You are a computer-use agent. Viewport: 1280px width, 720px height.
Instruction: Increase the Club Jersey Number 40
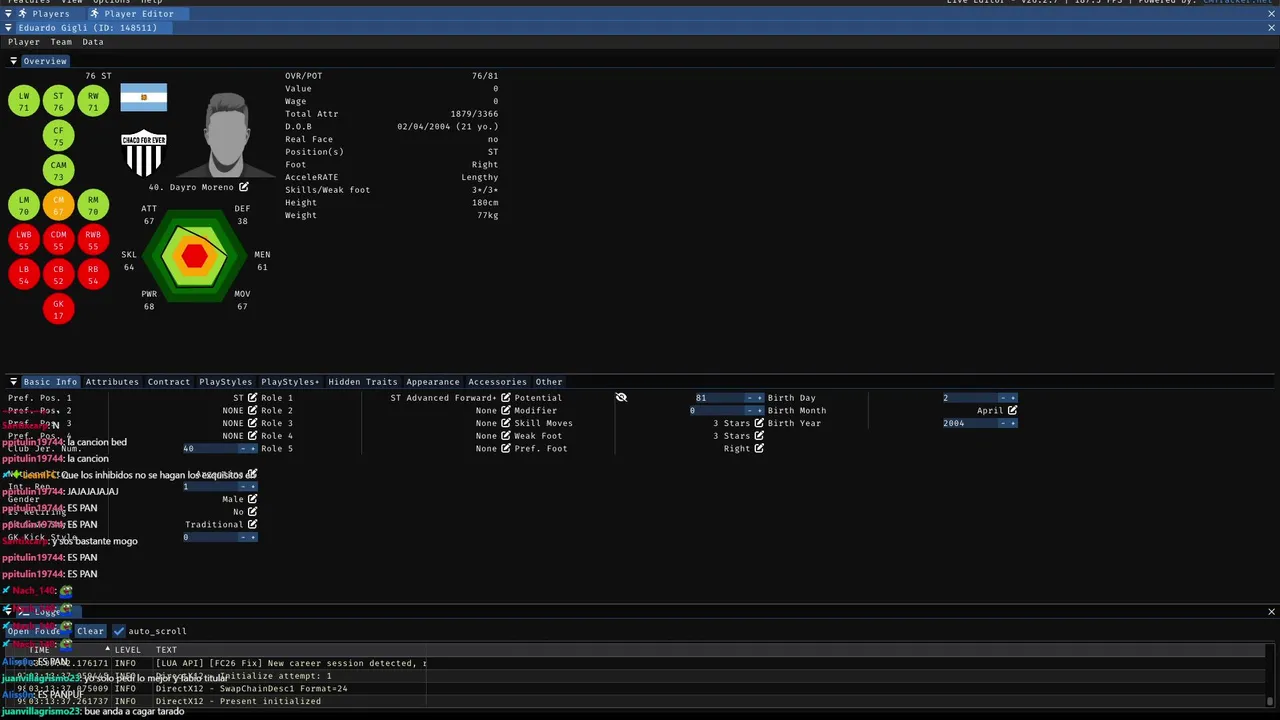(x=252, y=449)
